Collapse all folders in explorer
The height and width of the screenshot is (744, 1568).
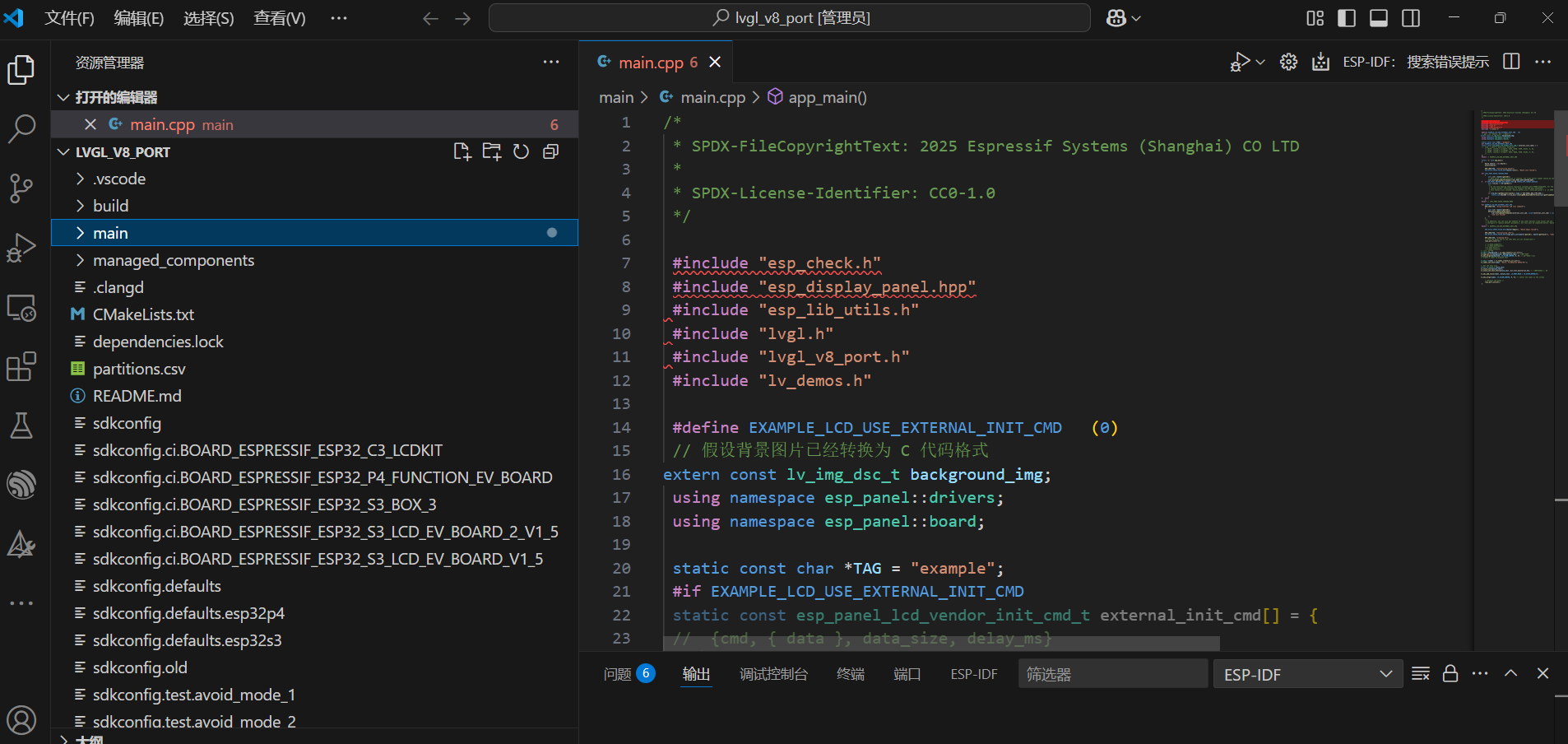[551, 151]
